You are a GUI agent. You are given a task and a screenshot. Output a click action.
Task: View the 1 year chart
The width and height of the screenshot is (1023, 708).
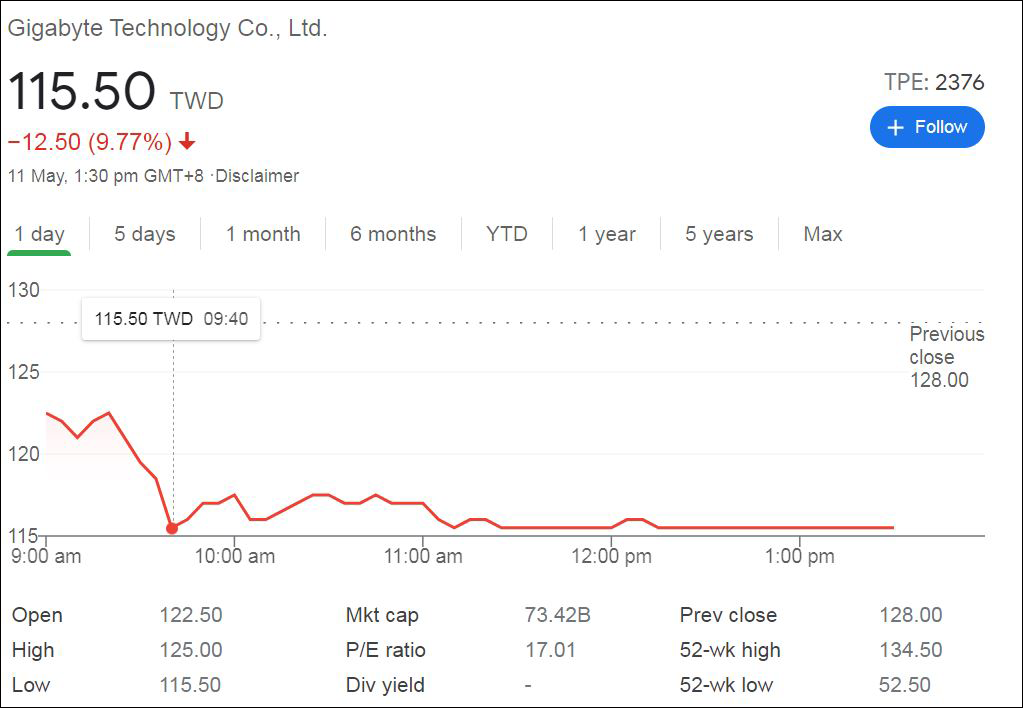pyautogui.click(x=607, y=234)
